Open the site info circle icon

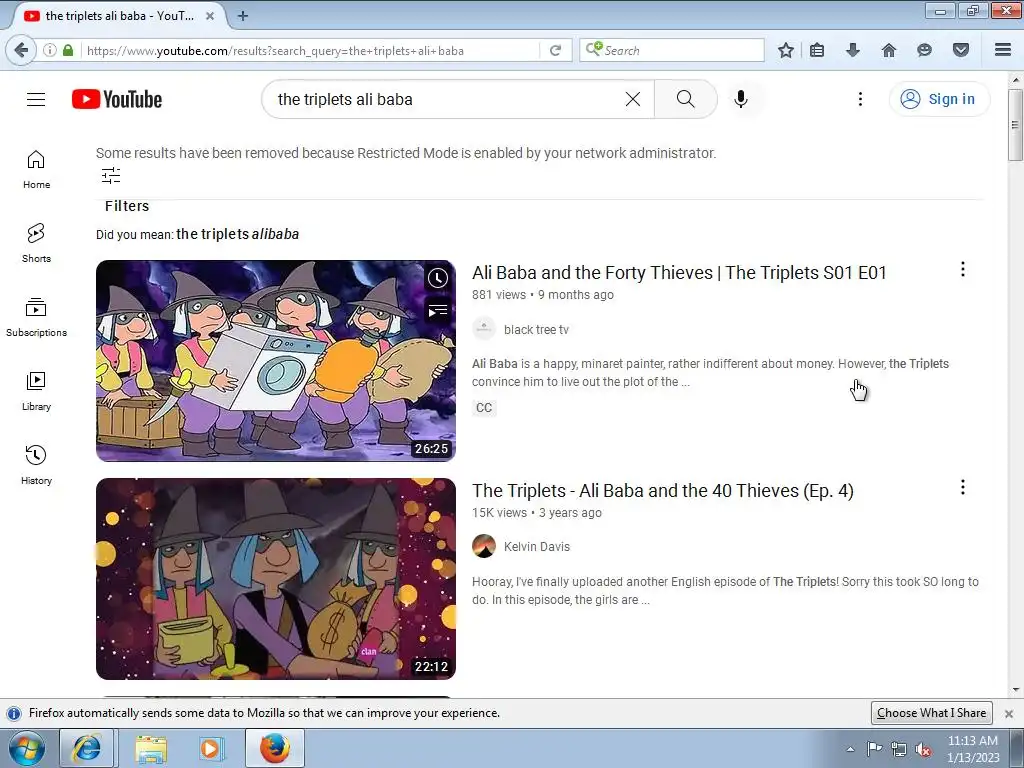(x=50, y=50)
